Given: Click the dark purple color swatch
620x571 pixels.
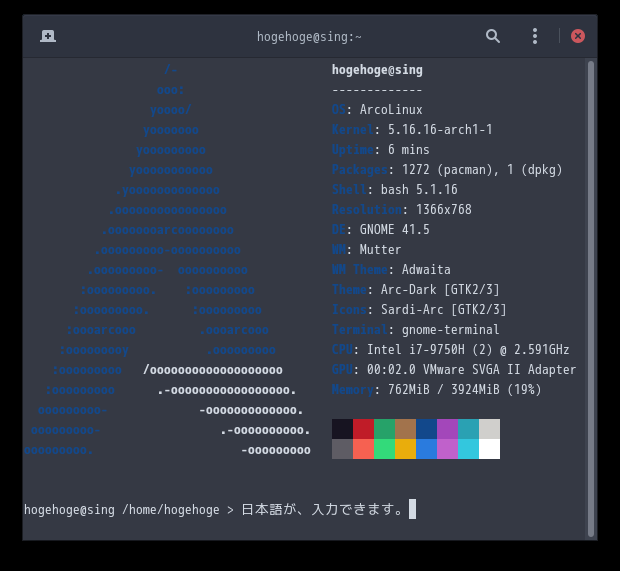Looking at the screenshot, I should coord(447,429).
